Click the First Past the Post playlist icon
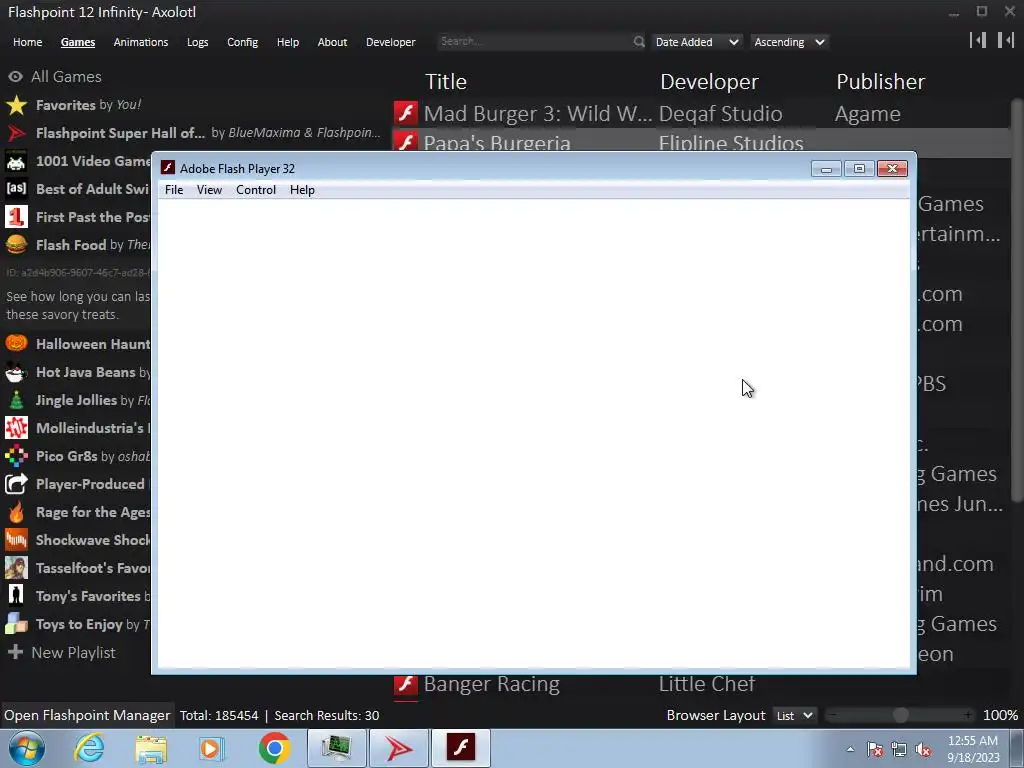 [x=16, y=217]
